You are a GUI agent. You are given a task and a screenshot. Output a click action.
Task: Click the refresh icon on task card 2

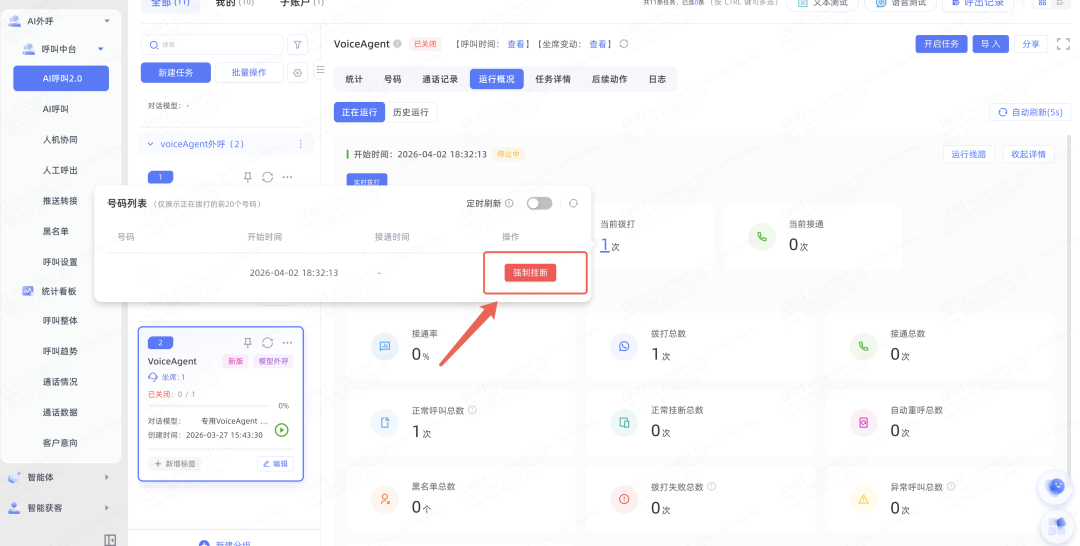pyautogui.click(x=268, y=343)
